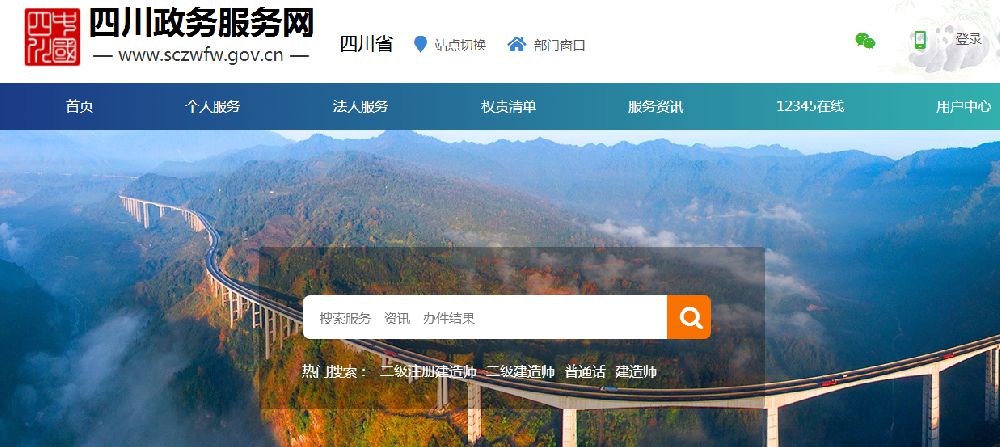Click the blue location pin icon
Screen dimensions: 1000x447
pyautogui.click(x=420, y=45)
